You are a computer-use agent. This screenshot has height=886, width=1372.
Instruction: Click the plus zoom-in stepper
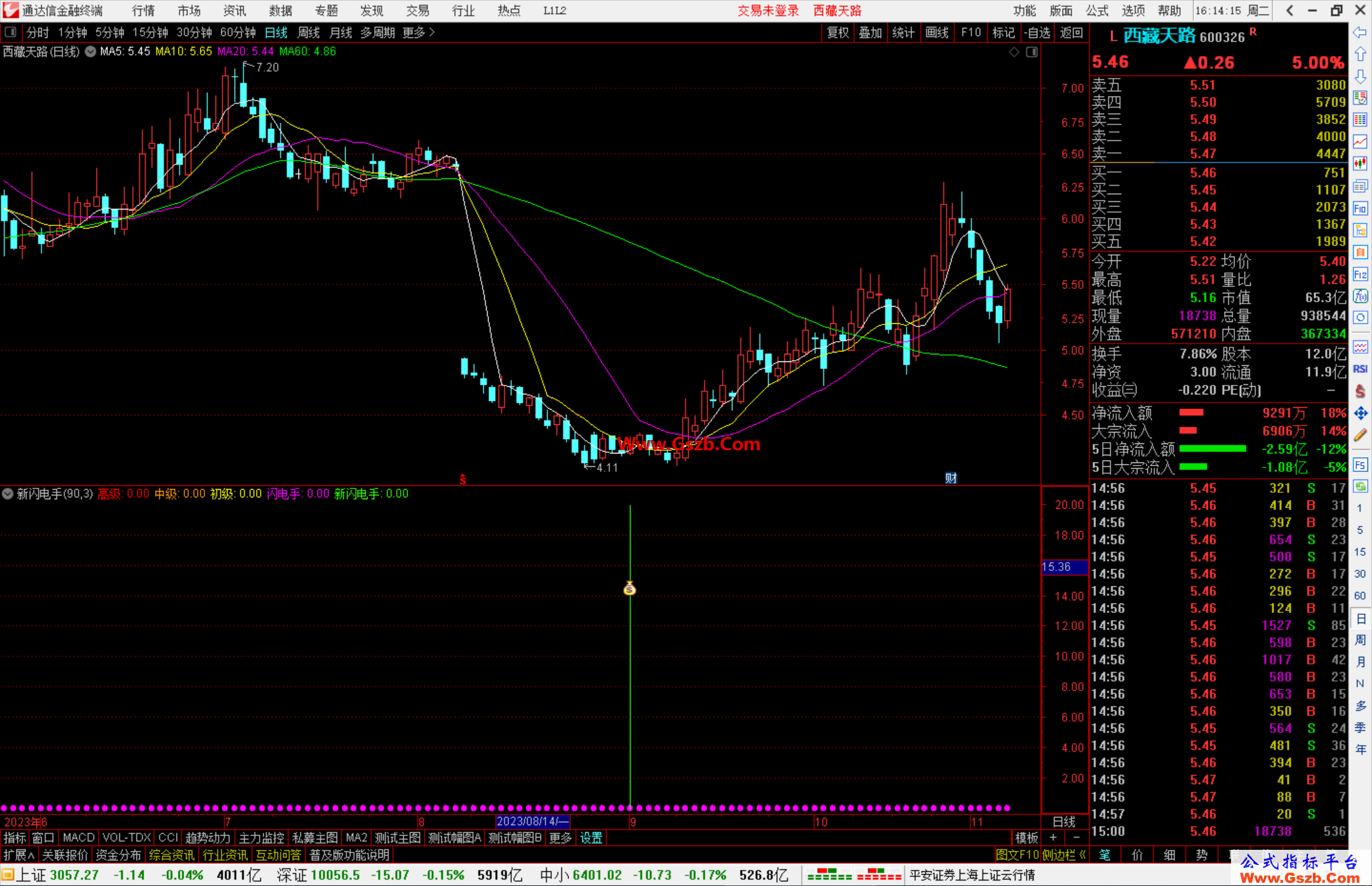1054,838
